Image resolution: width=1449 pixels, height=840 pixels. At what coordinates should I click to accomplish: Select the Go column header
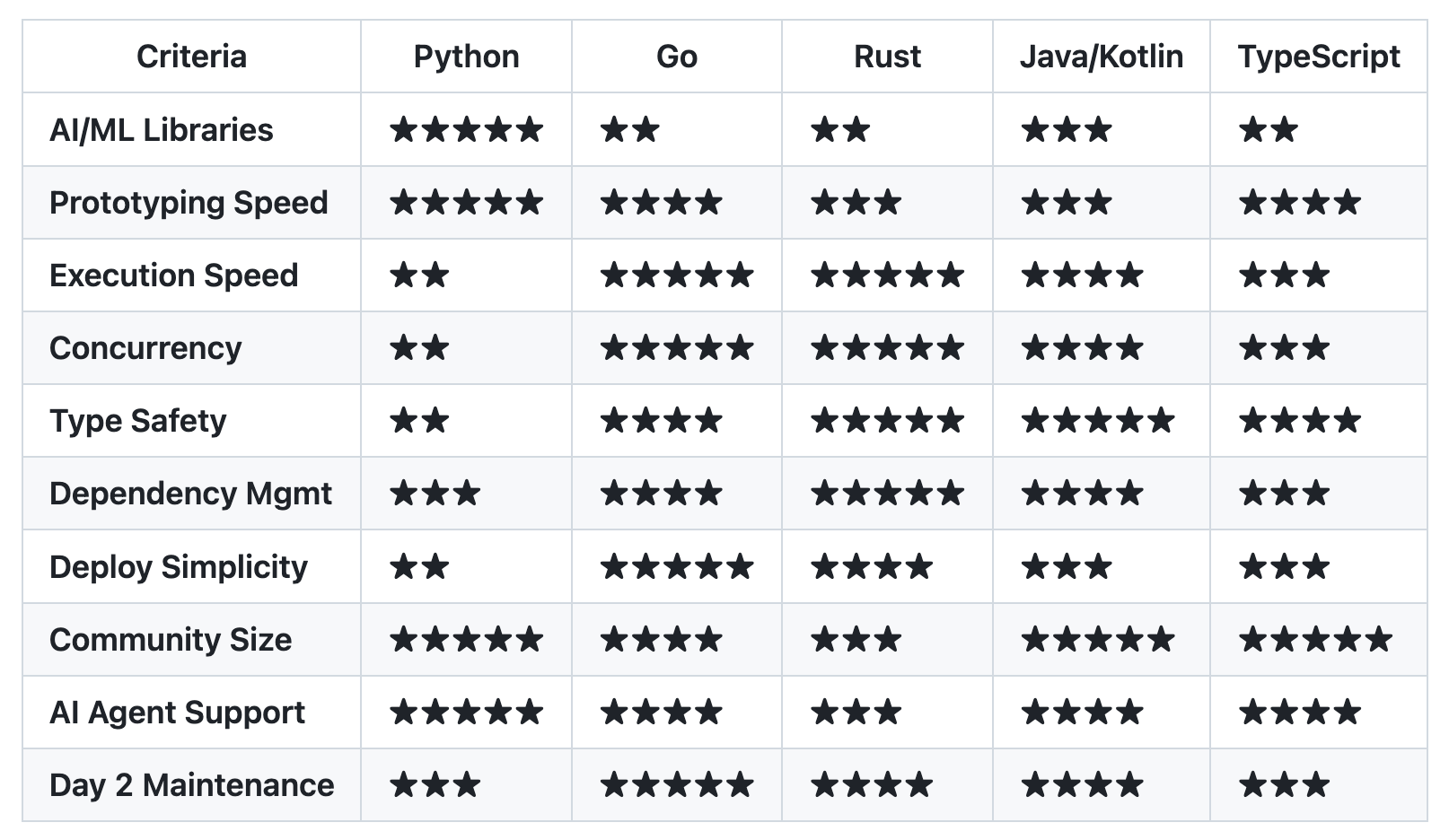[676, 57]
